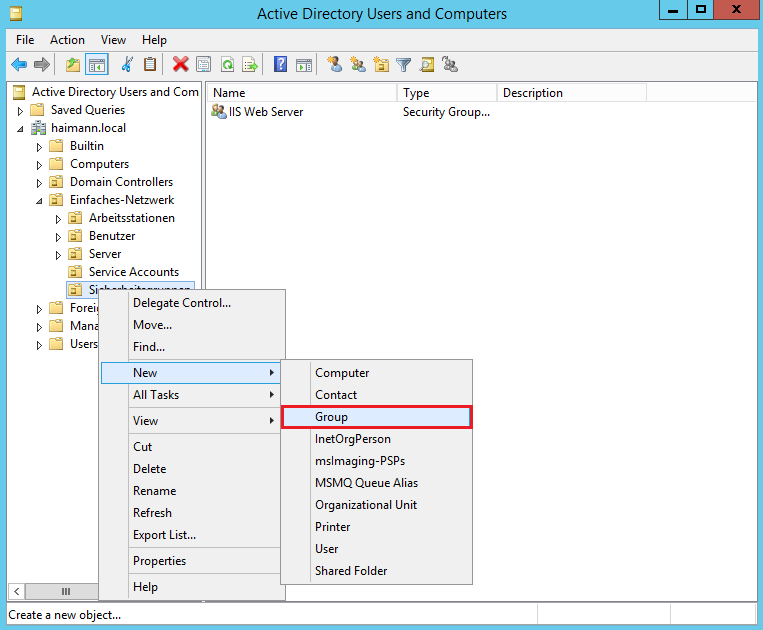This screenshot has width=763, height=630.
Task: Click the Back arrow toolbar icon
Action: pyautogui.click(x=19, y=64)
